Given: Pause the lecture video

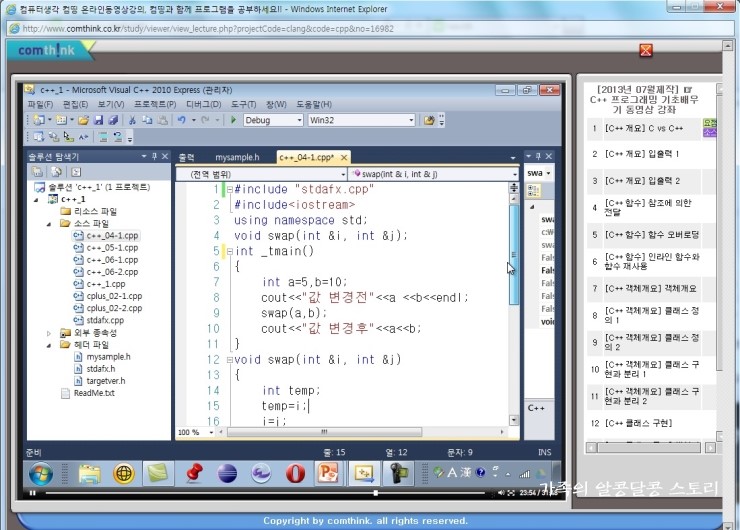Looking at the screenshot, I should pos(32,493).
